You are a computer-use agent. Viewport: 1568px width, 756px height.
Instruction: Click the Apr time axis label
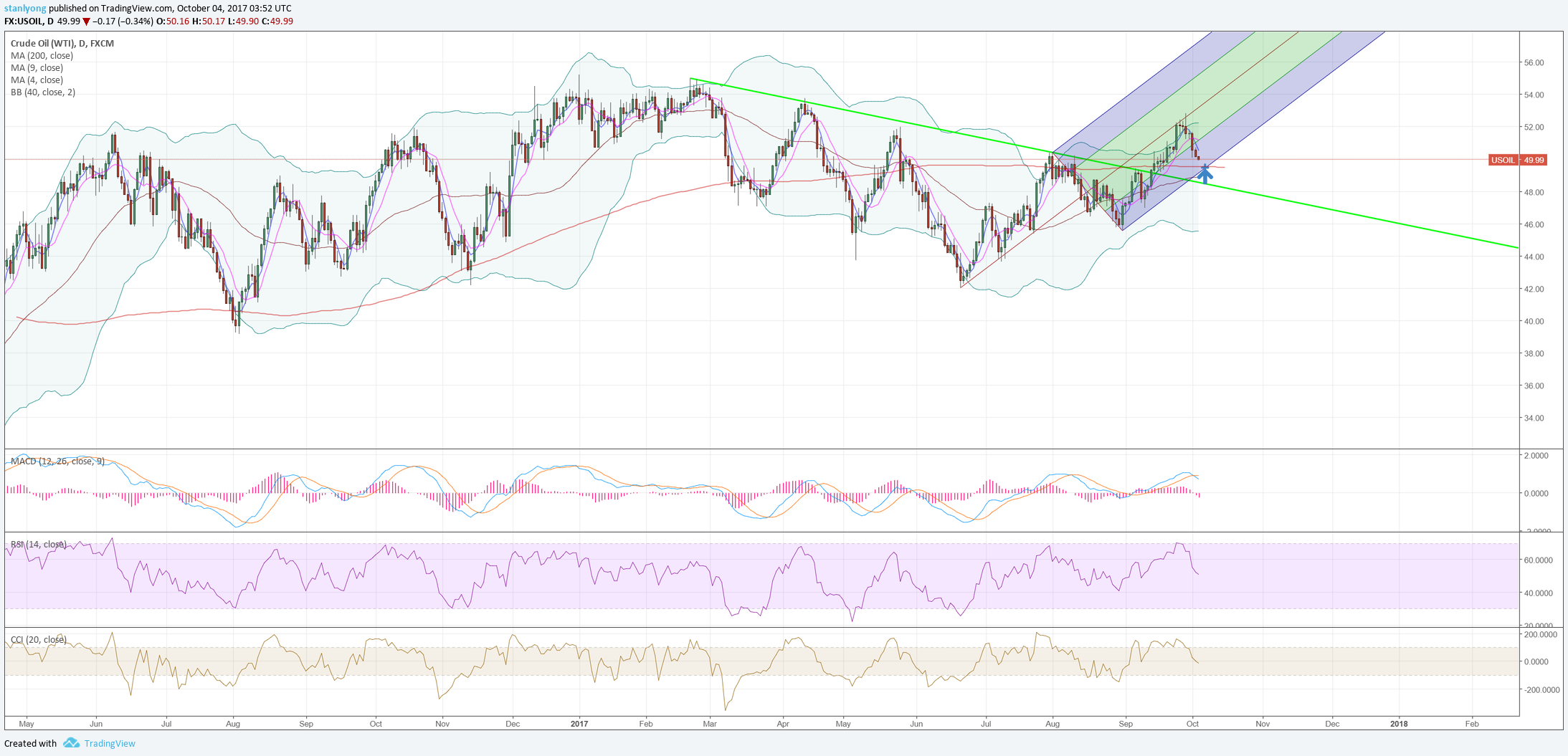pos(783,724)
